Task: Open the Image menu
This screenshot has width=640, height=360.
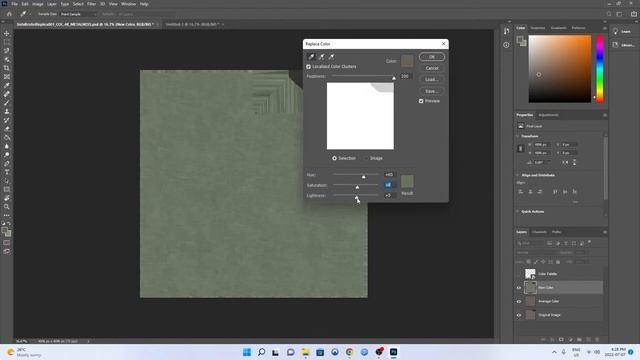Action: tap(38, 4)
